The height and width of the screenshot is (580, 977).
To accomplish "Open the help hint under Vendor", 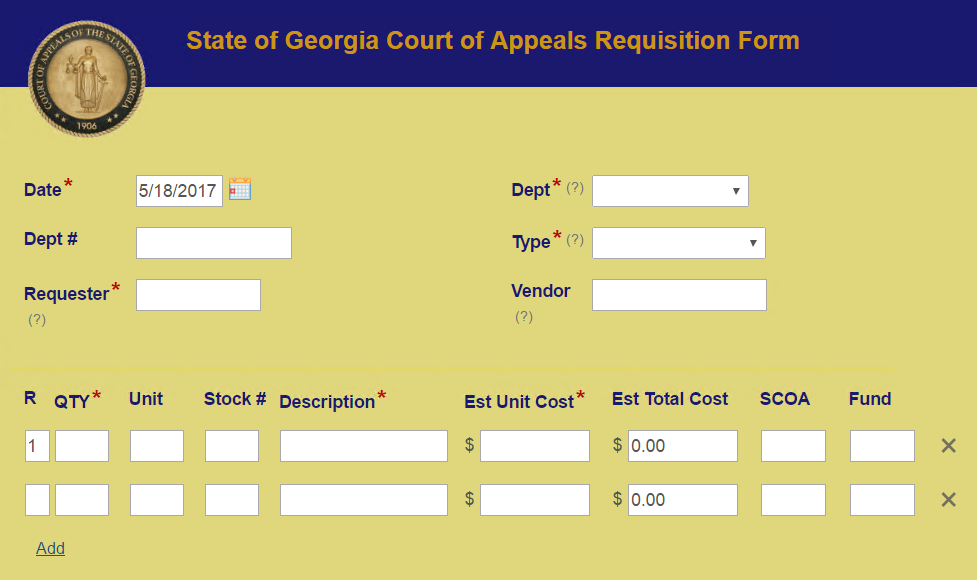I will pos(524,316).
